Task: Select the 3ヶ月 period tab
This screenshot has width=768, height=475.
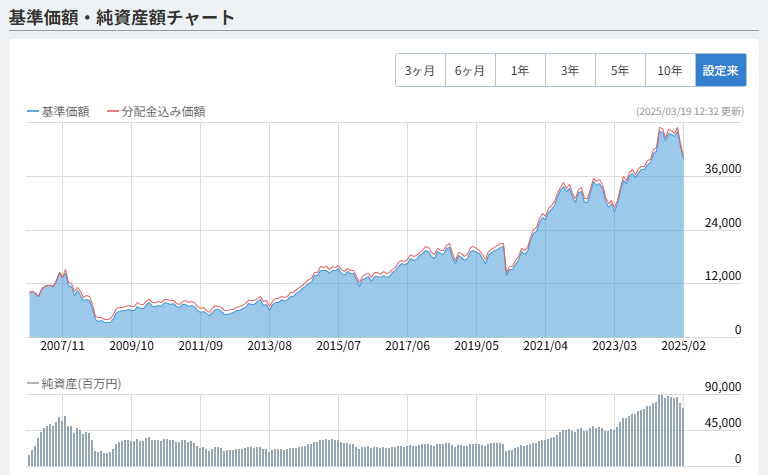Action: pos(420,71)
